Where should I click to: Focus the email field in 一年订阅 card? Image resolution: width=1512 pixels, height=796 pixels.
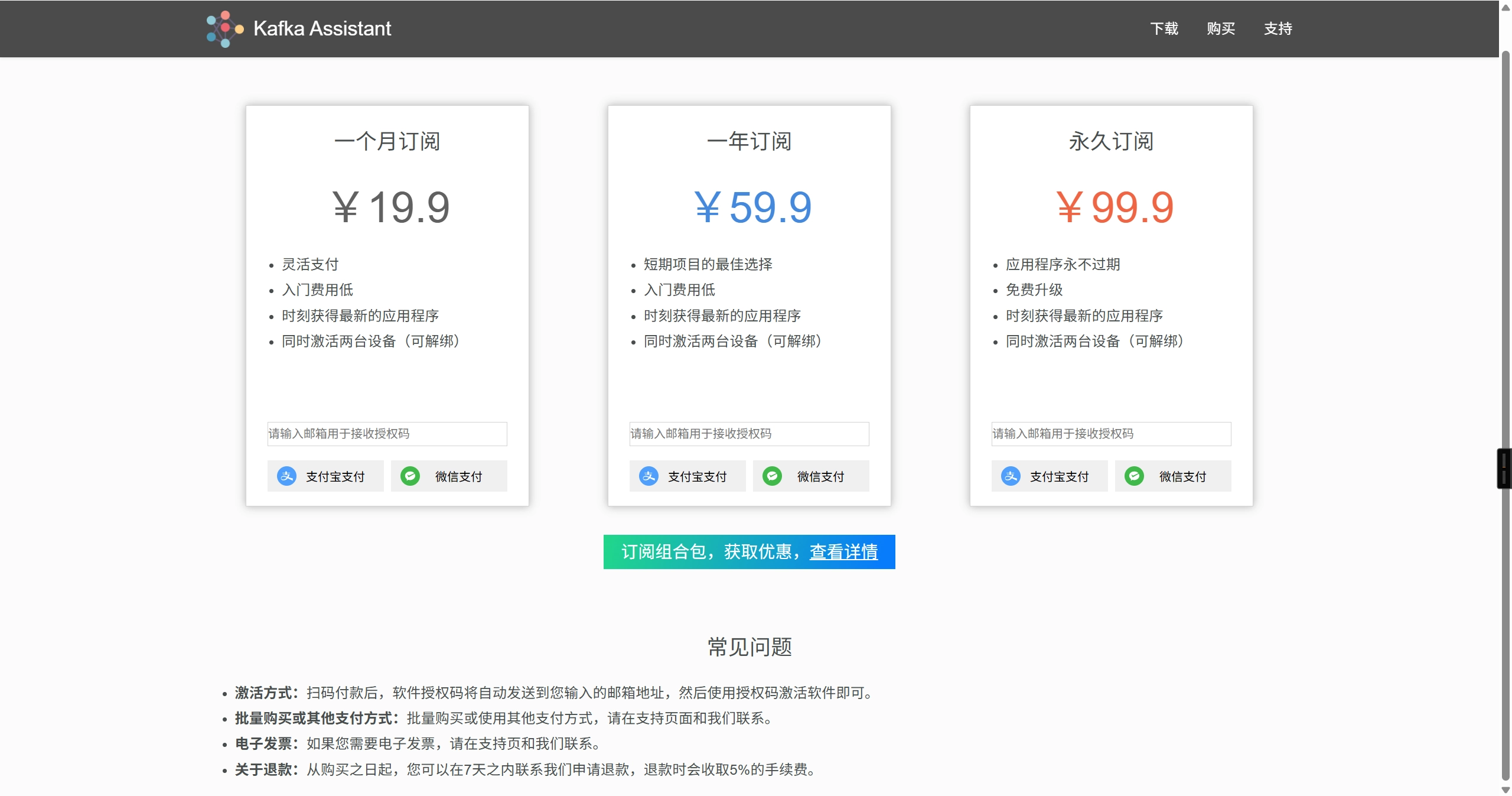coord(749,434)
